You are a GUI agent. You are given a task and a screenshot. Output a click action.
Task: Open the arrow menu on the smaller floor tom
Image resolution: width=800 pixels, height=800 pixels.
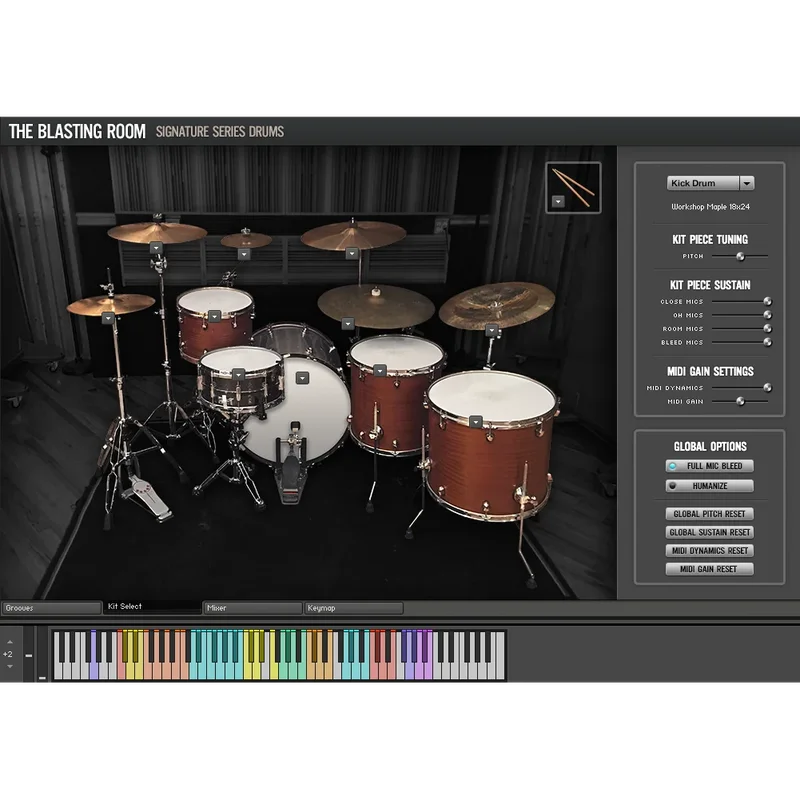click(379, 370)
